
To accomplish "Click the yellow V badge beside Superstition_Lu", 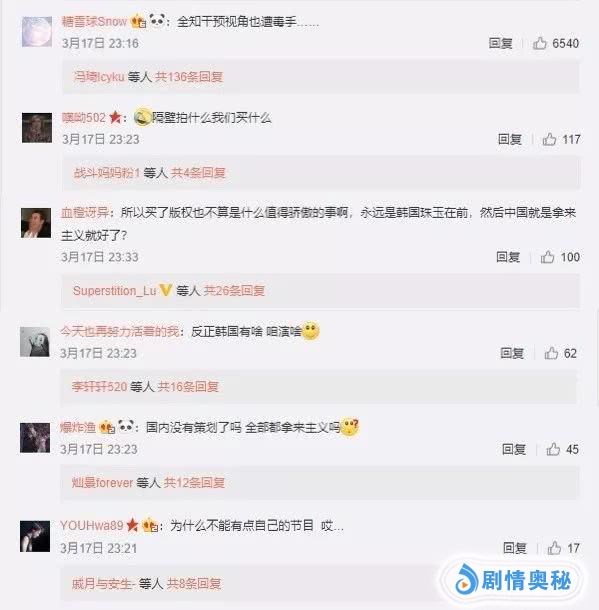I will [x=166, y=290].
